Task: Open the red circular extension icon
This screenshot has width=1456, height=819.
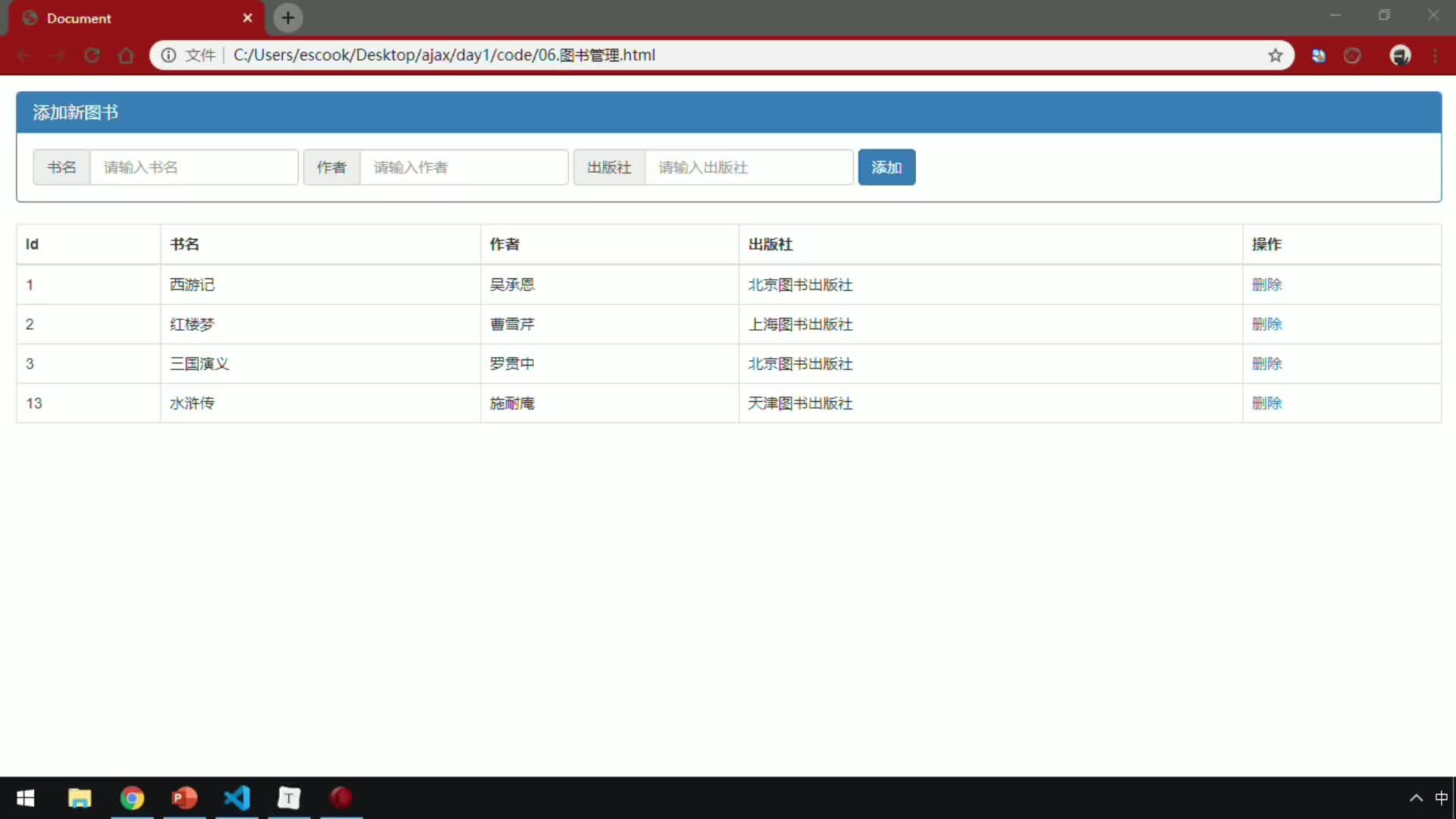Action: 1353,55
